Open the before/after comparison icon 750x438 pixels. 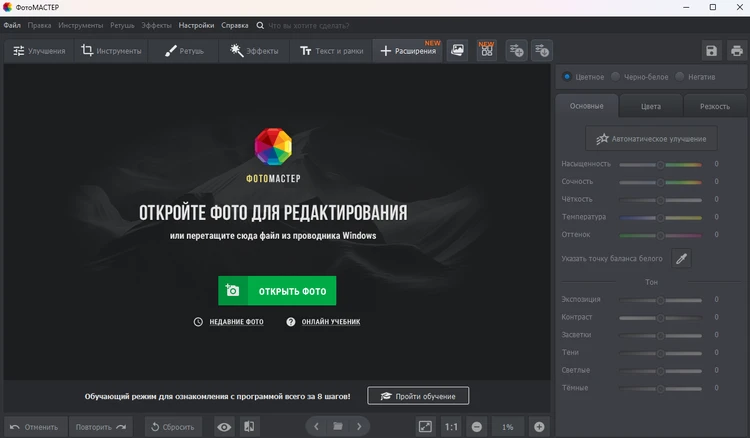249,427
